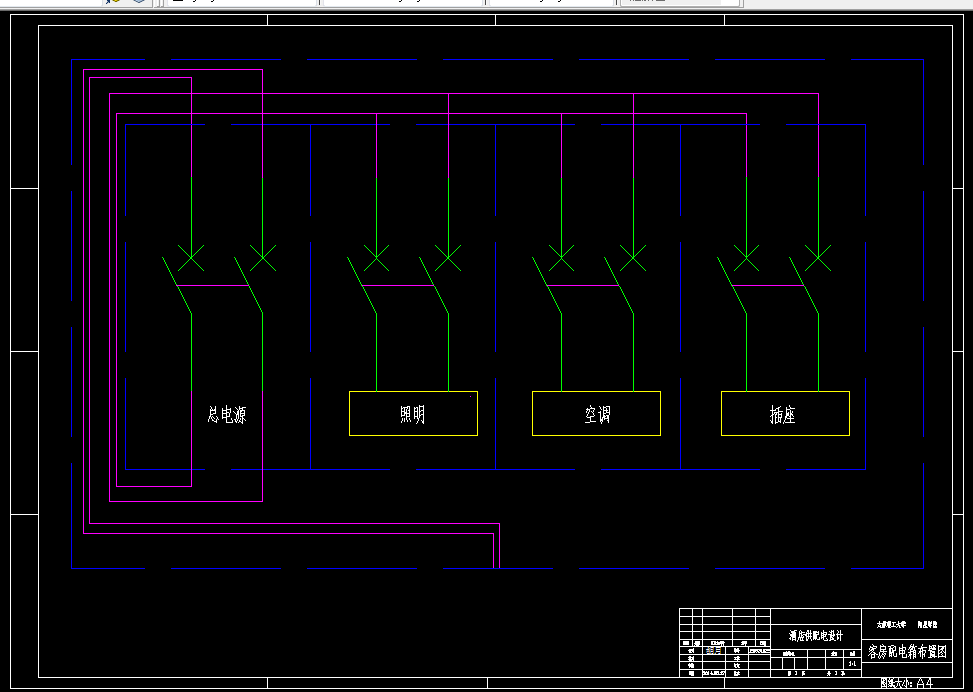The image size is (973, 692).
Task: Select the 照明 load box label
Action: [413, 415]
